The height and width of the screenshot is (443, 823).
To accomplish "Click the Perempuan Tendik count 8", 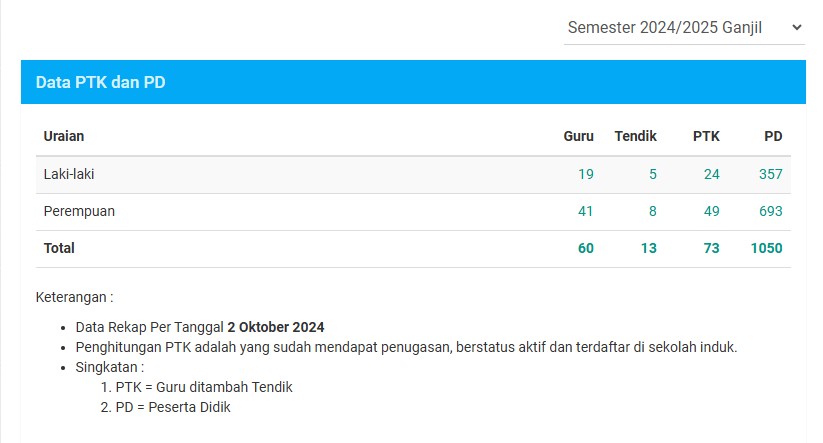I will coord(653,211).
